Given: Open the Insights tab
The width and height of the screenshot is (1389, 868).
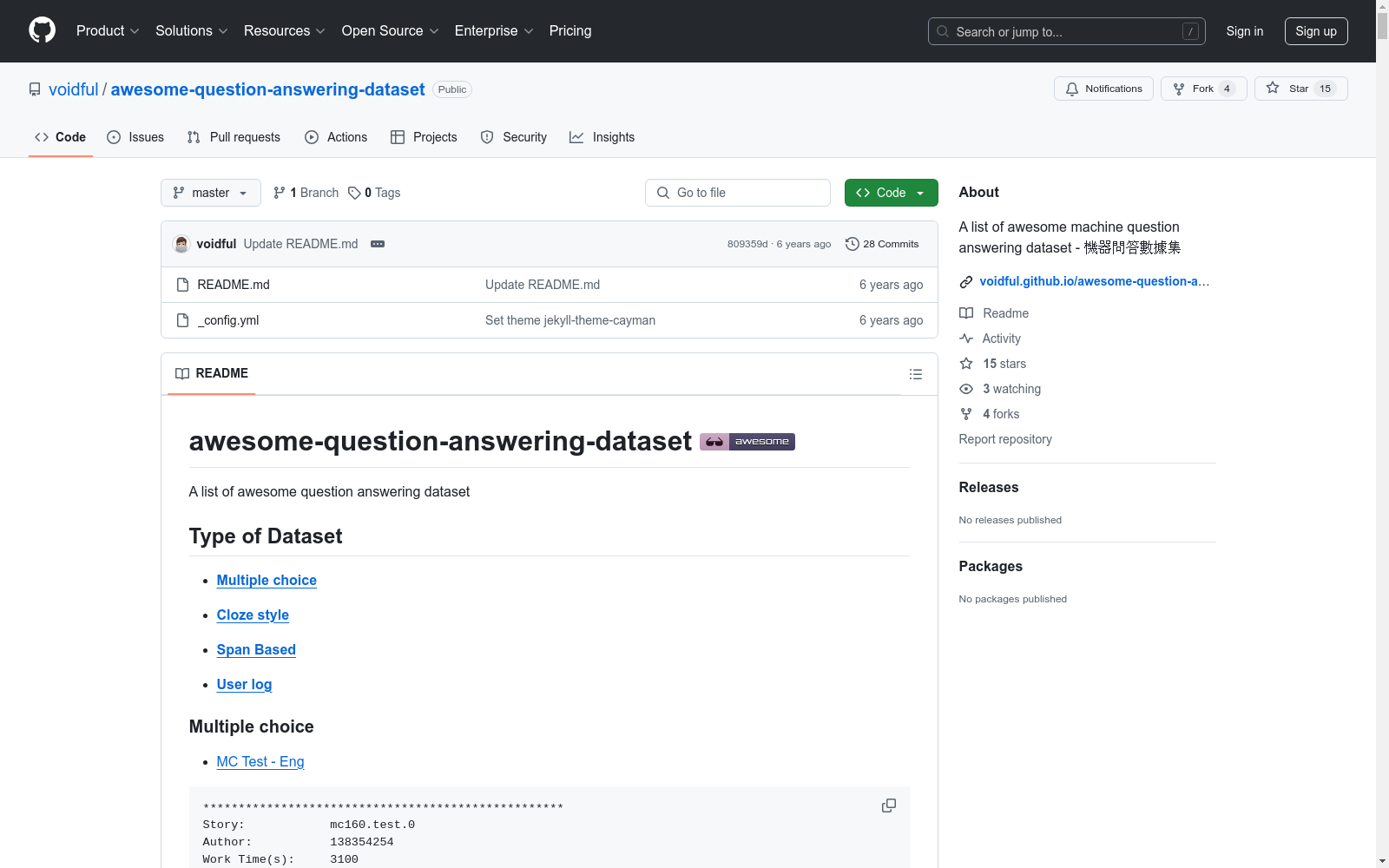Looking at the screenshot, I should click(602, 137).
